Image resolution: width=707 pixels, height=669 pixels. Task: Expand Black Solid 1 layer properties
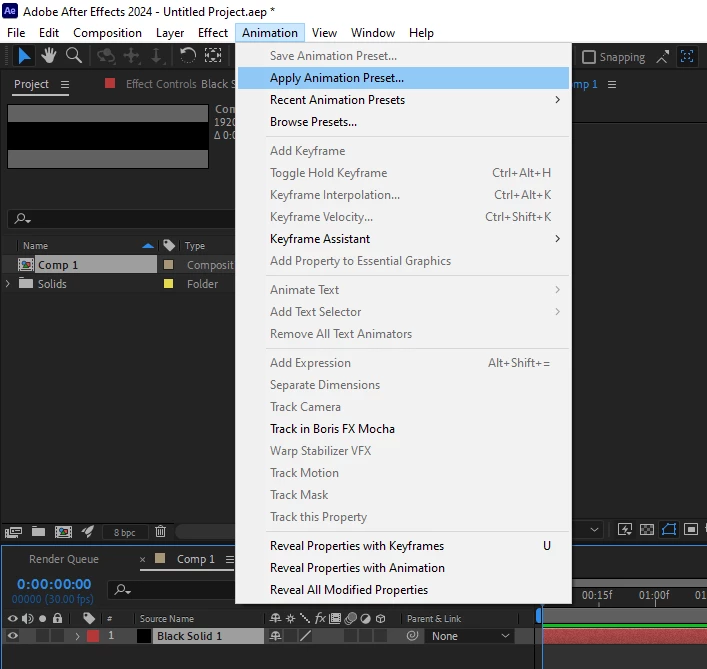point(77,636)
